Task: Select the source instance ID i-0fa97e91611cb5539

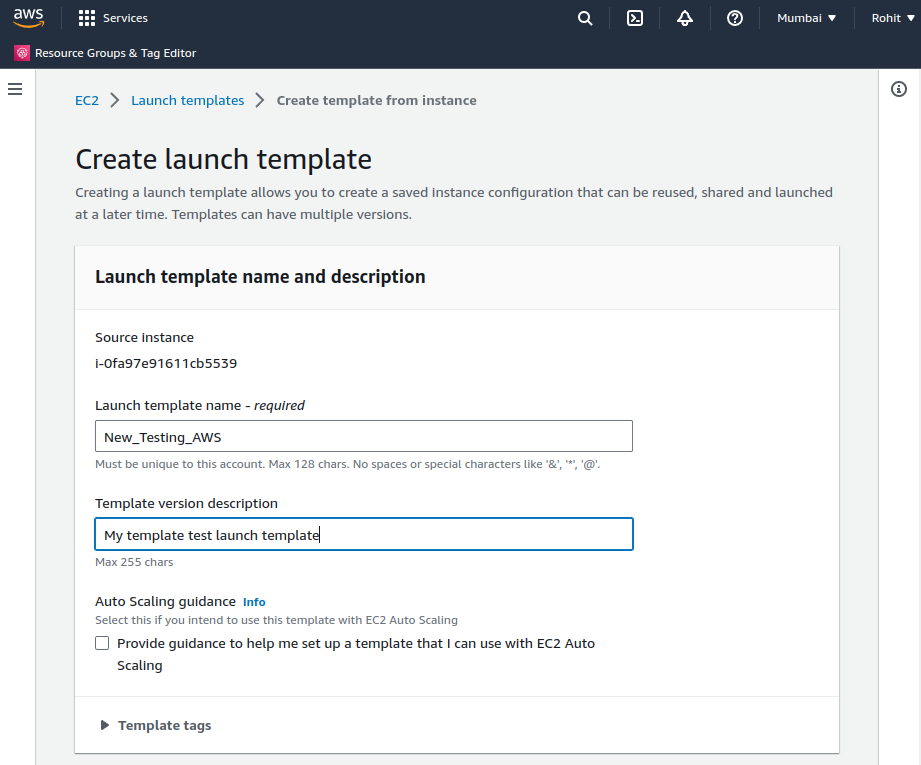Action: coord(166,364)
